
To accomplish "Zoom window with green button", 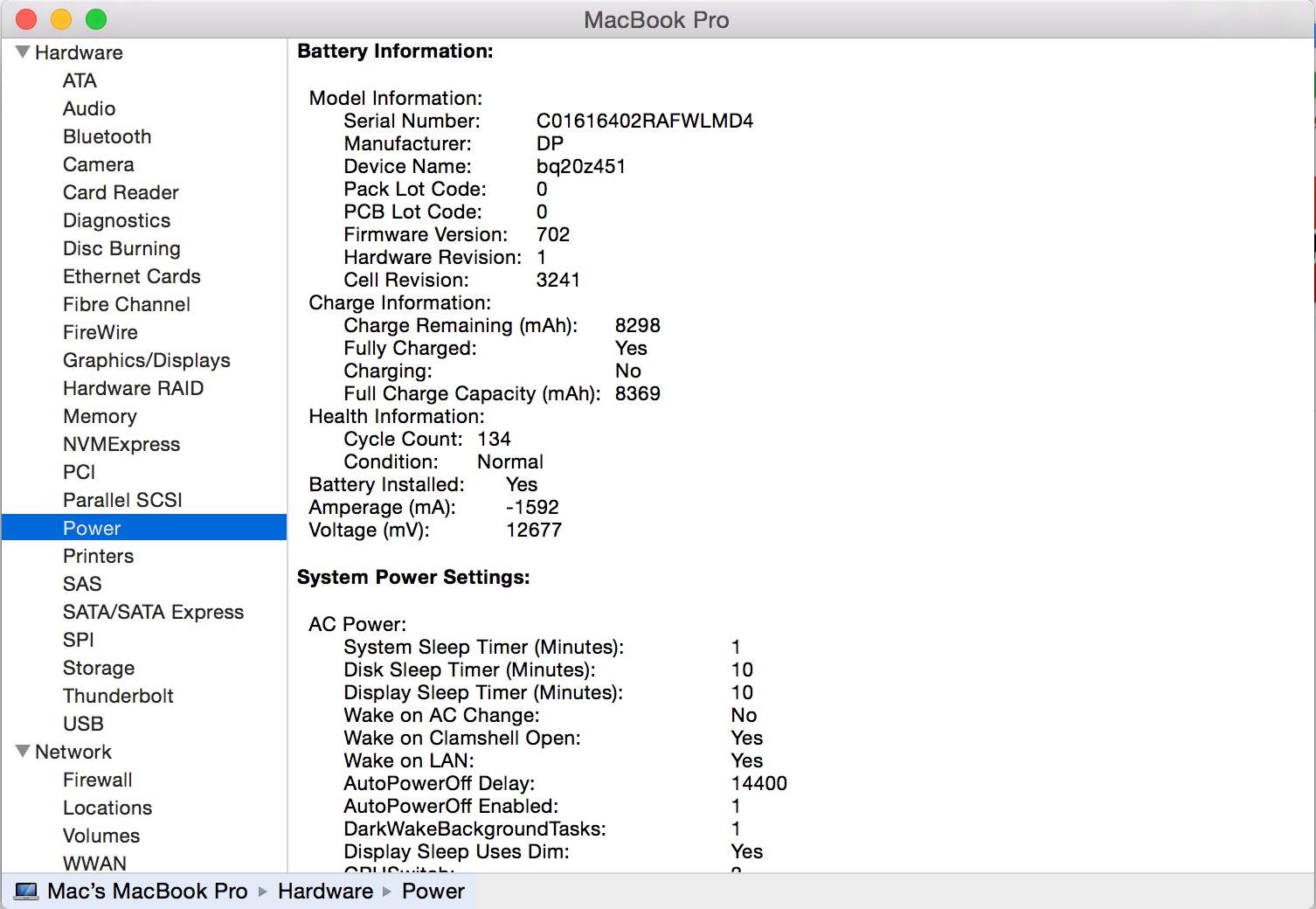I will click(96, 19).
